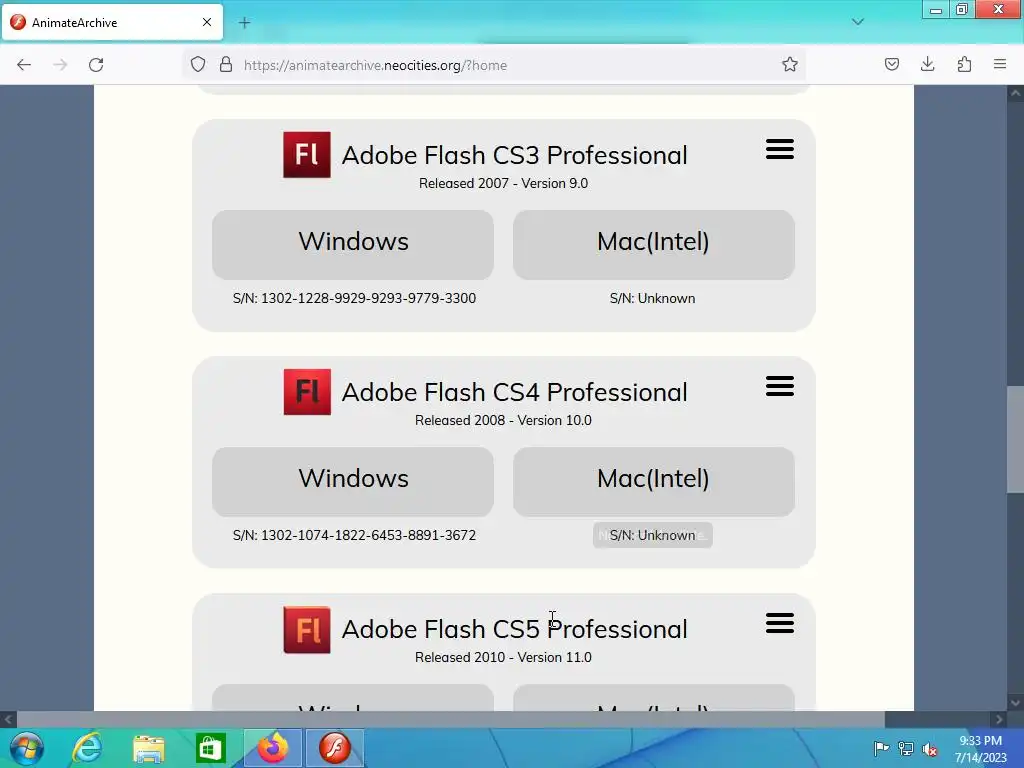Click horizontal scrollbar left arrow

point(8,720)
